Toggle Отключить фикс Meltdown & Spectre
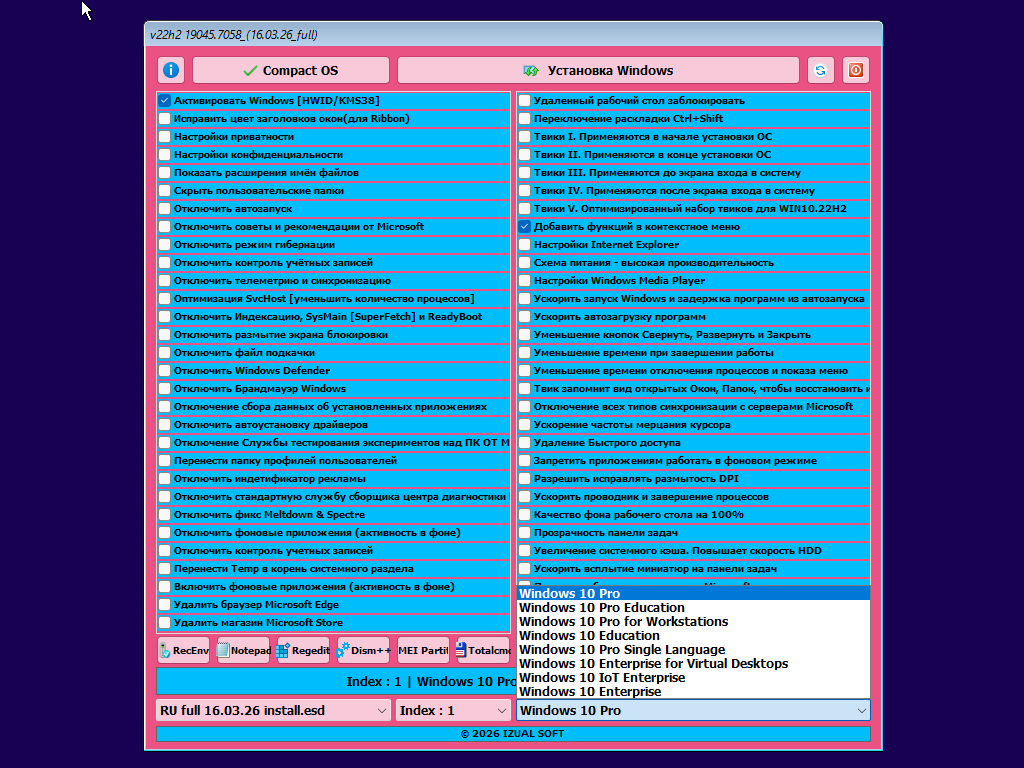The height and width of the screenshot is (768, 1024). point(165,515)
